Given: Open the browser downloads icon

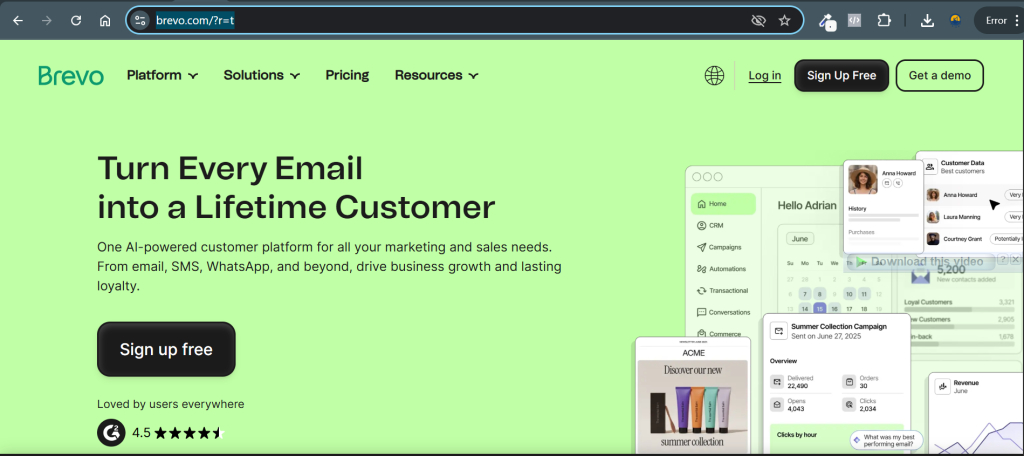Looking at the screenshot, I should tap(927, 20).
